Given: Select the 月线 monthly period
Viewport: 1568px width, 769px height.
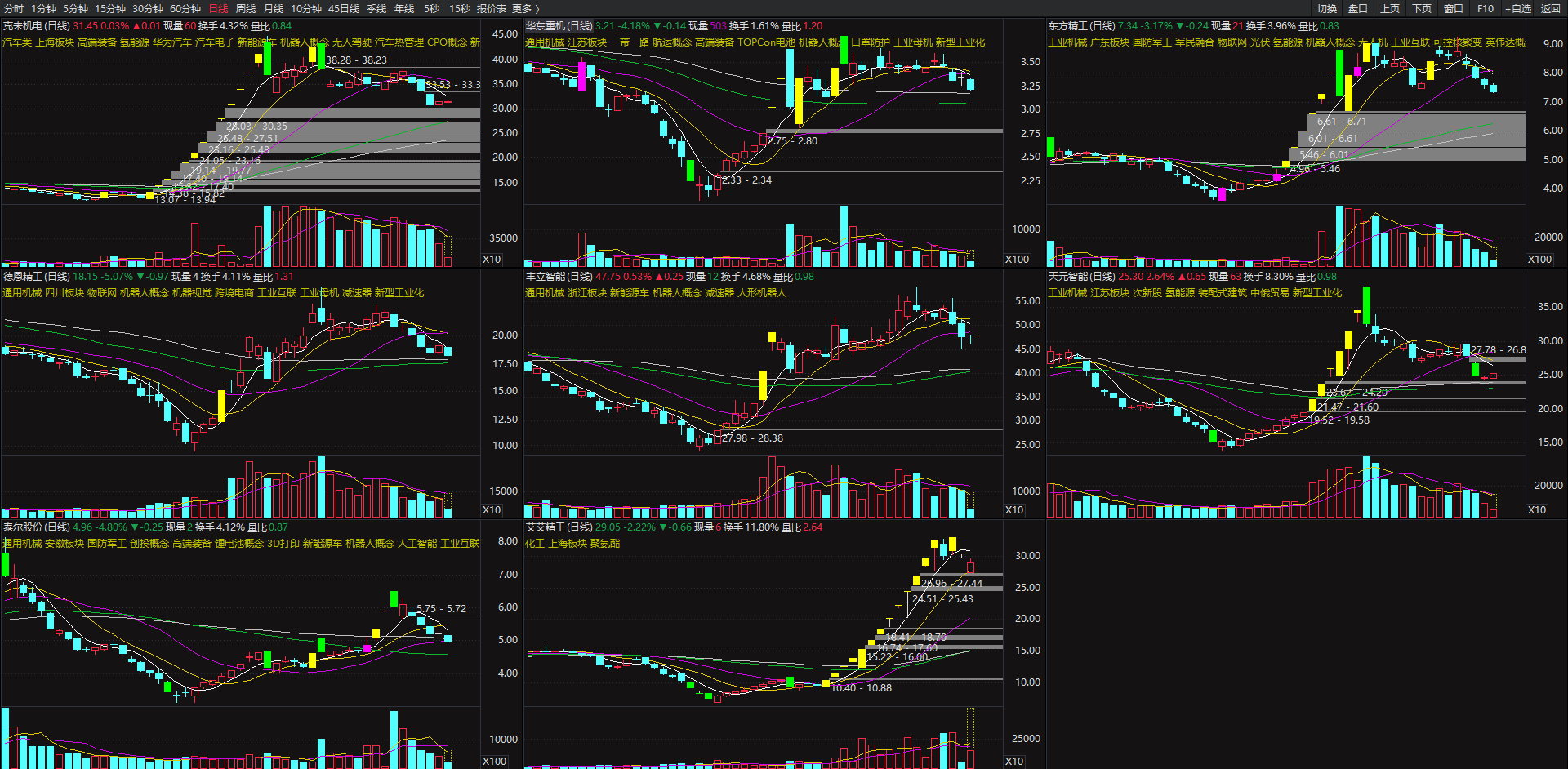Looking at the screenshot, I should (x=274, y=8).
